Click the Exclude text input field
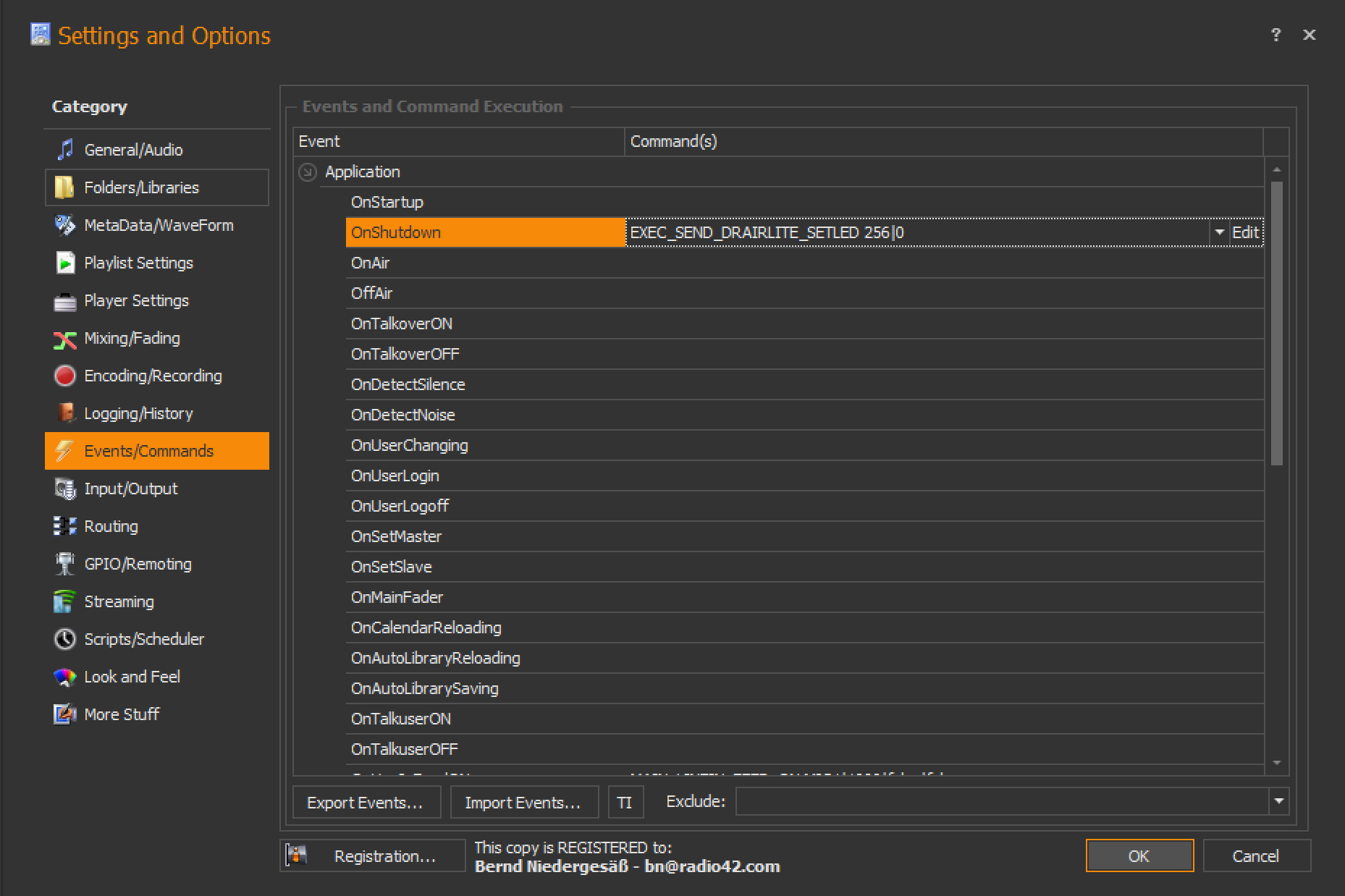The image size is (1345, 896). [1001, 801]
